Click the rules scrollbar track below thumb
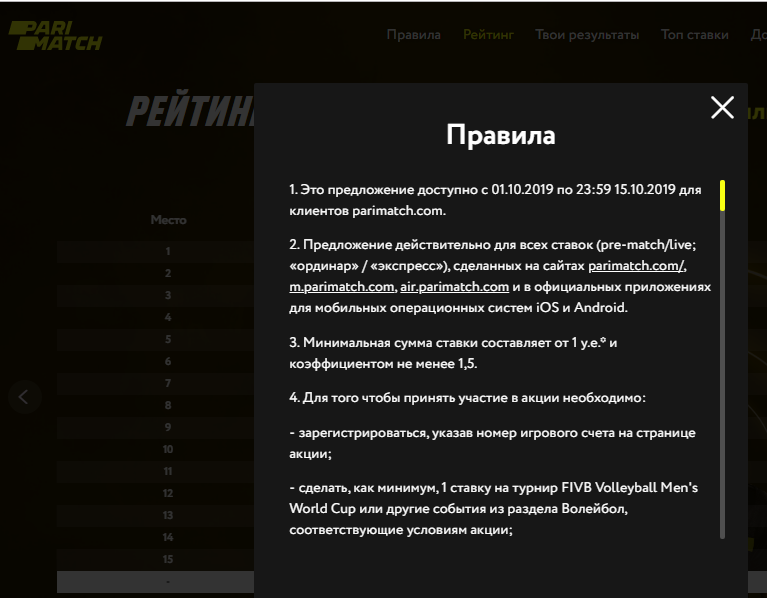This screenshot has height=598, width=767. [722, 375]
